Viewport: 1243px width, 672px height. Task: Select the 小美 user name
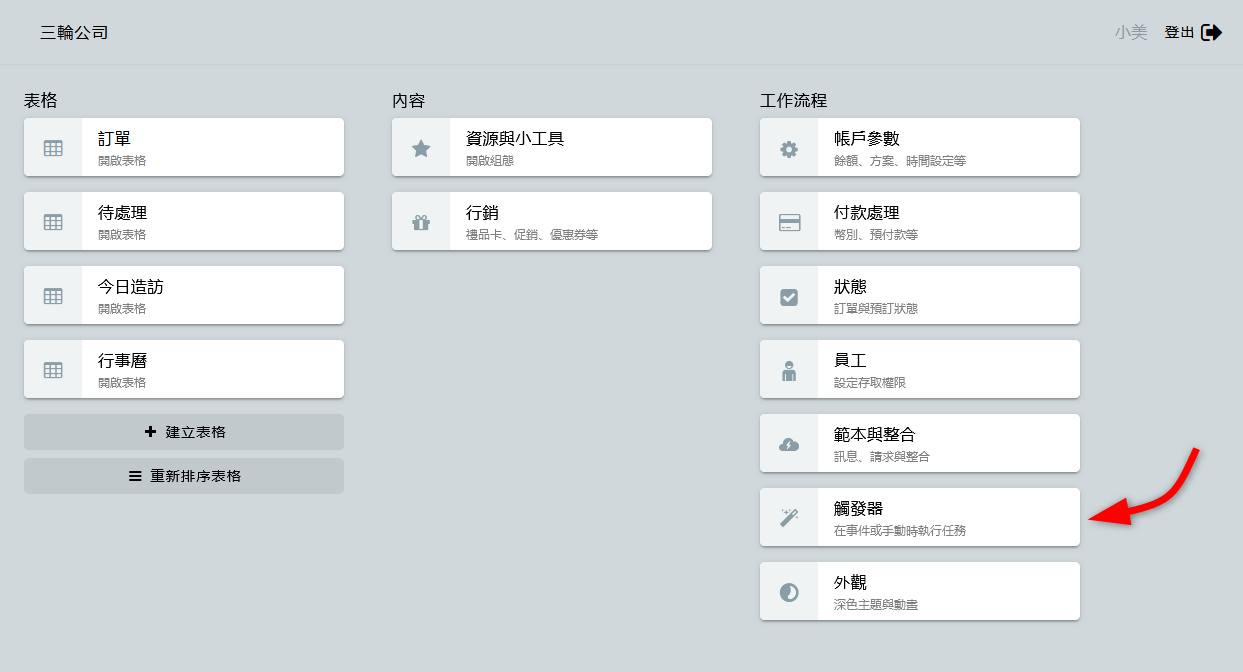(x=1131, y=33)
